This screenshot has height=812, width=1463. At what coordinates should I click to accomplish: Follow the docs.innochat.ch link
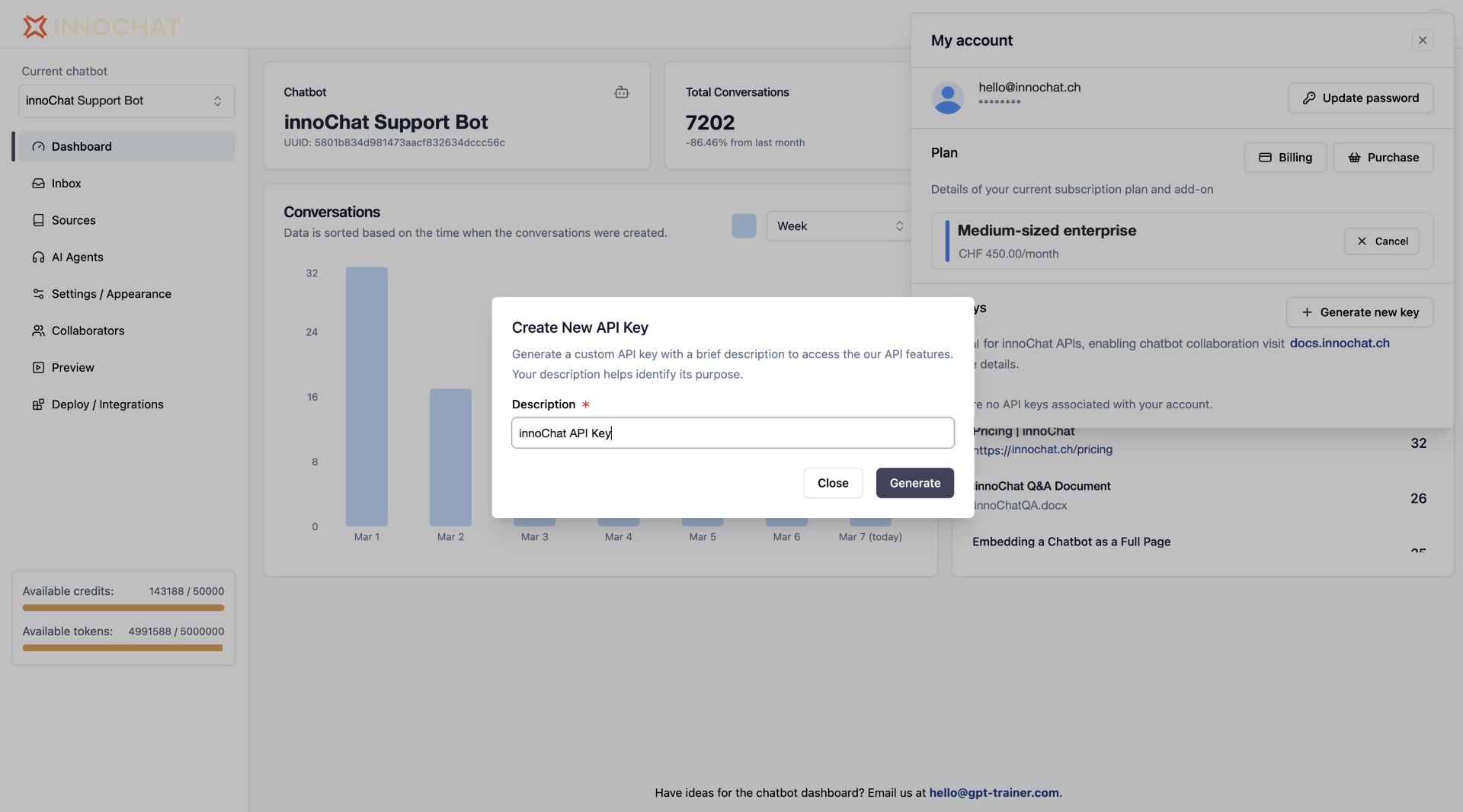[x=1340, y=344]
